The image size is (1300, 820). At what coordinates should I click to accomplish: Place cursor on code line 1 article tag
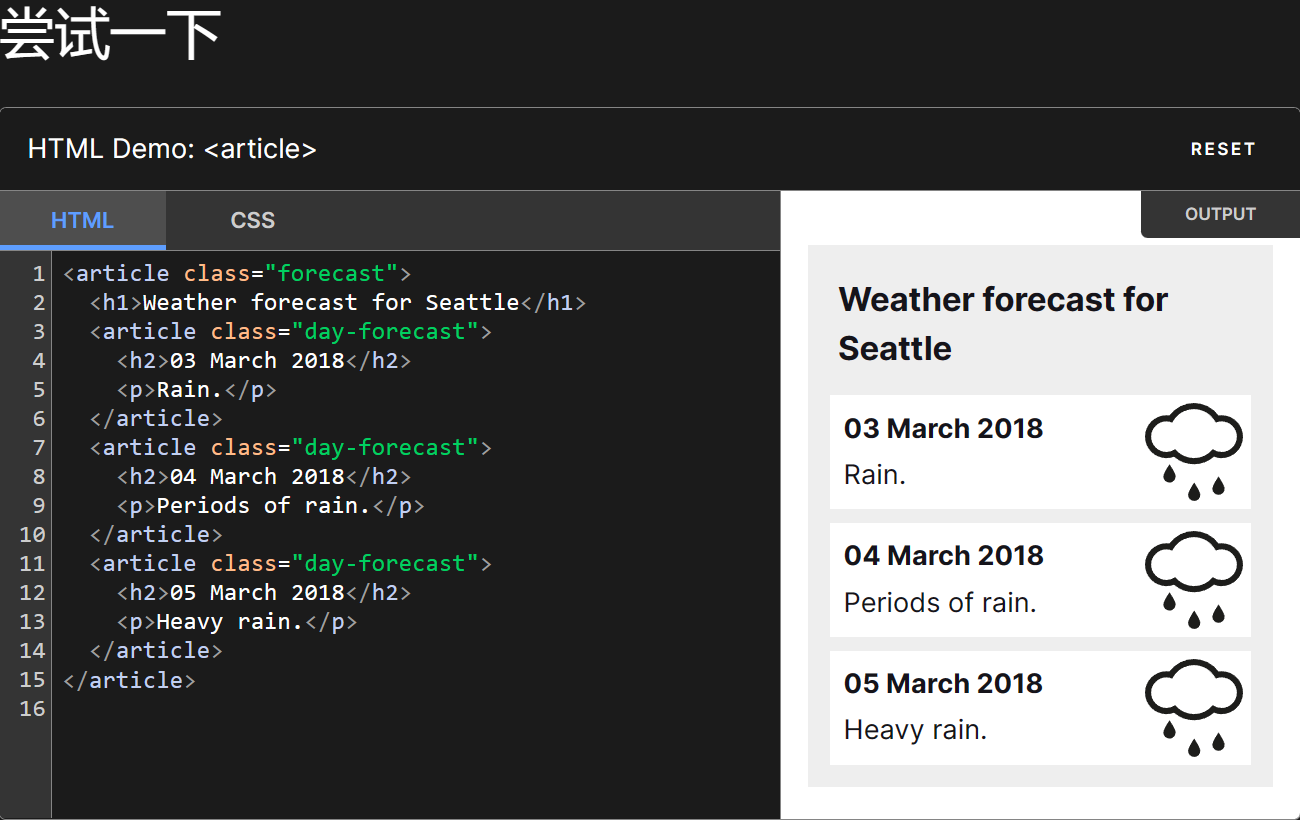tap(122, 273)
